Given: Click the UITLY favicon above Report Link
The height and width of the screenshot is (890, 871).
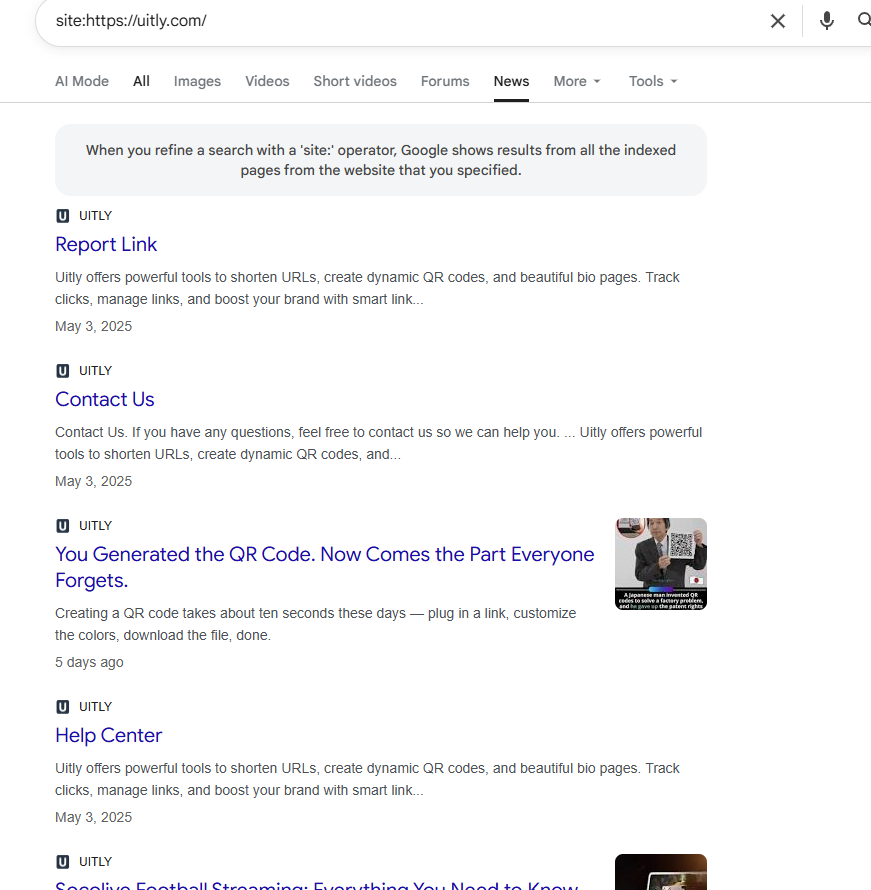Looking at the screenshot, I should 62,216.
